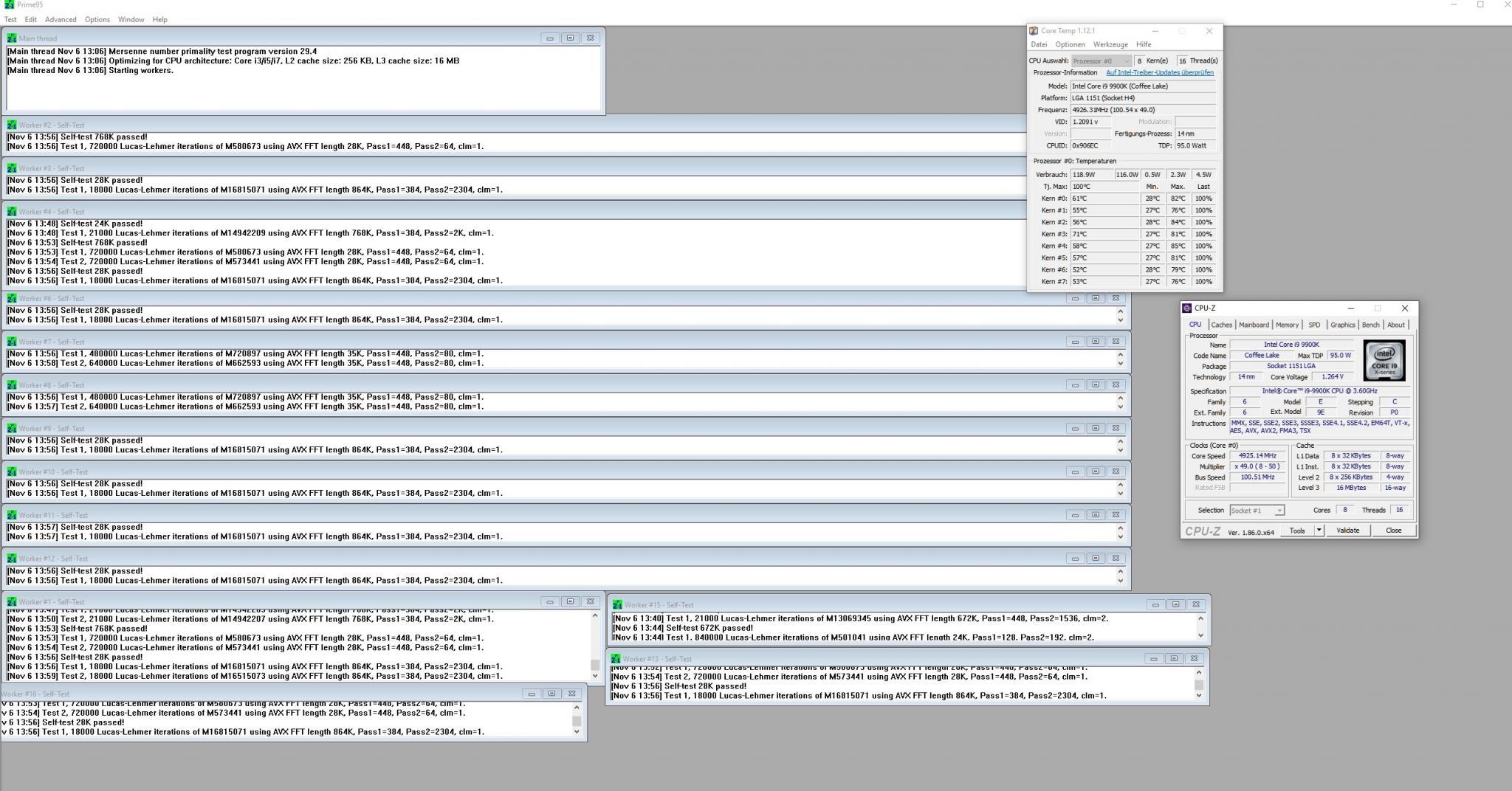Switch to the Caches tab in CPU-Z
This screenshot has height=791, width=1512.
[1221, 325]
